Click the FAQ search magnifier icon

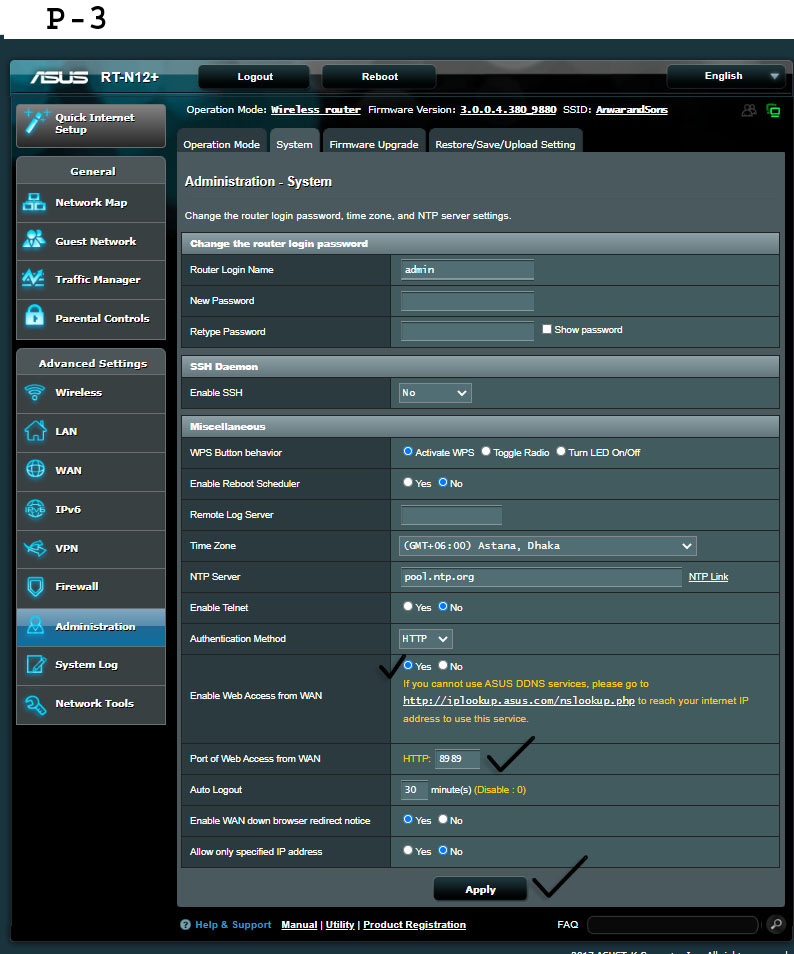(x=776, y=925)
